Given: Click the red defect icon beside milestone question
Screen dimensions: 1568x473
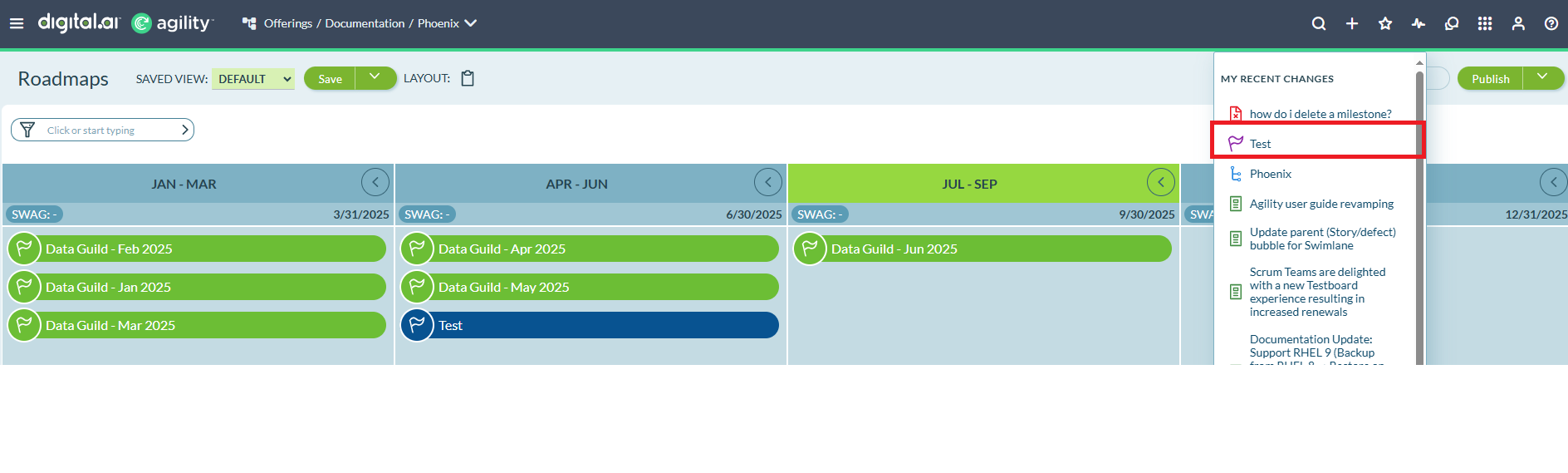Looking at the screenshot, I should click(x=1236, y=114).
